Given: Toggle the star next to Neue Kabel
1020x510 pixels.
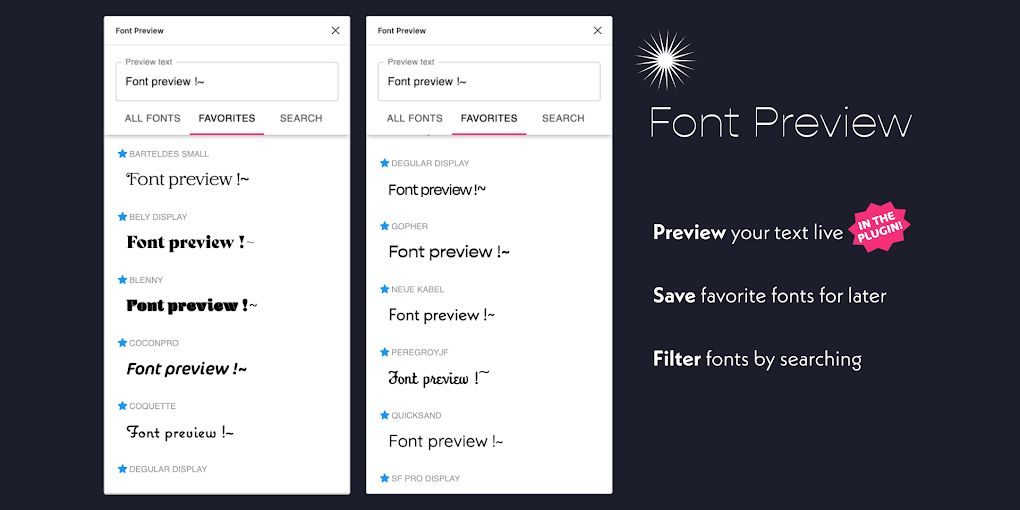Looking at the screenshot, I should point(384,289).
